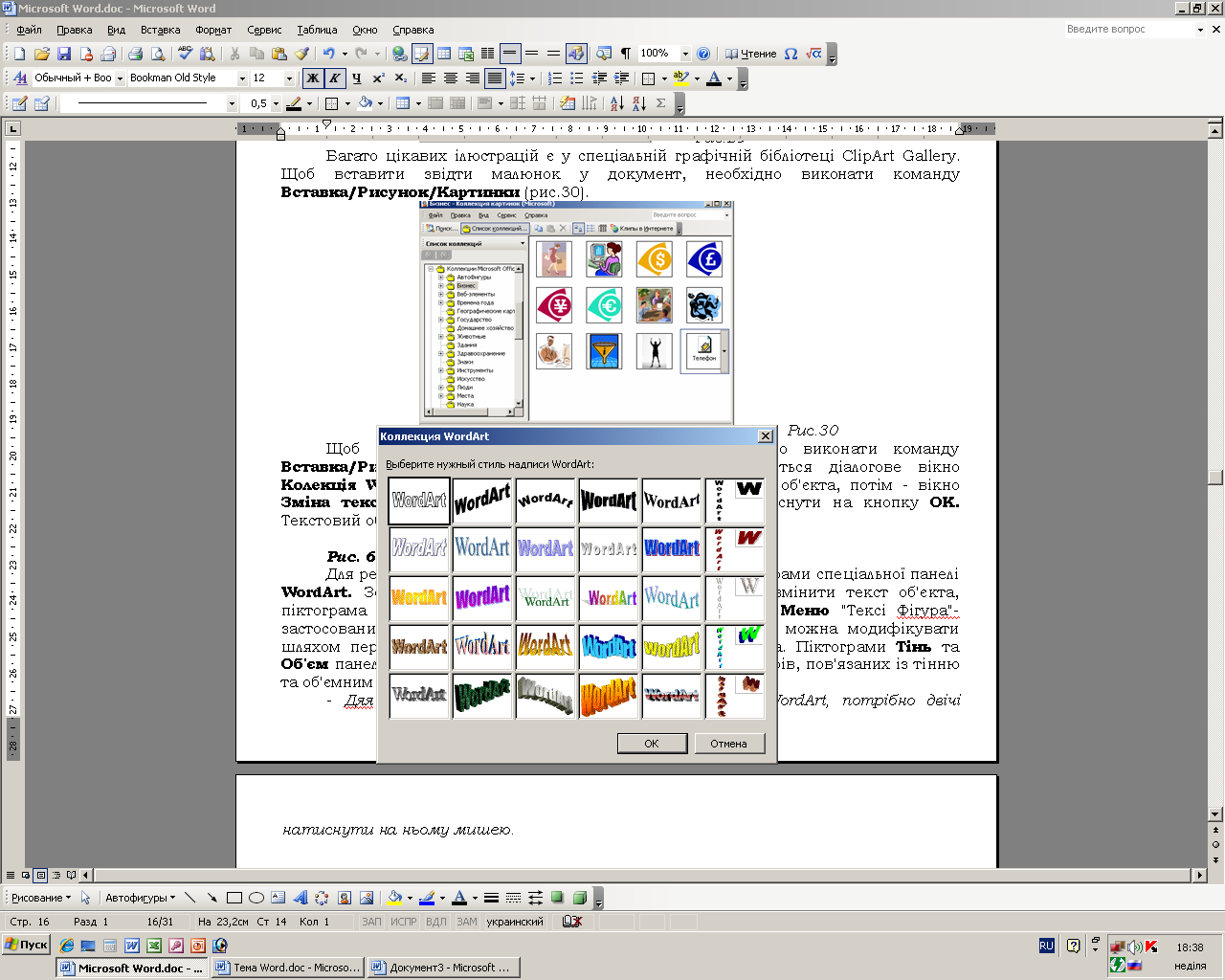1225x980 pixels.
Task: Select the Format Painter brush
Action: click(301, 54)
